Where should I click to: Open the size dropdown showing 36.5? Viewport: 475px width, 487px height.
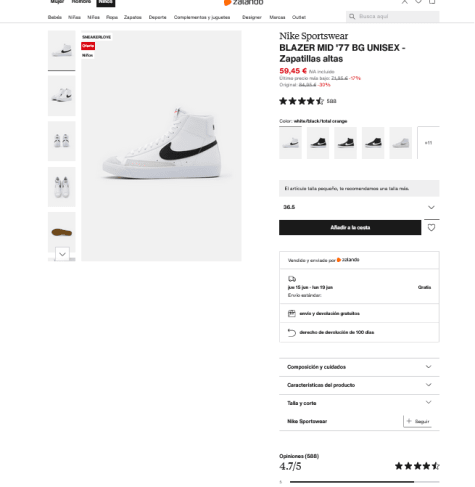click(x=359, y=207)
